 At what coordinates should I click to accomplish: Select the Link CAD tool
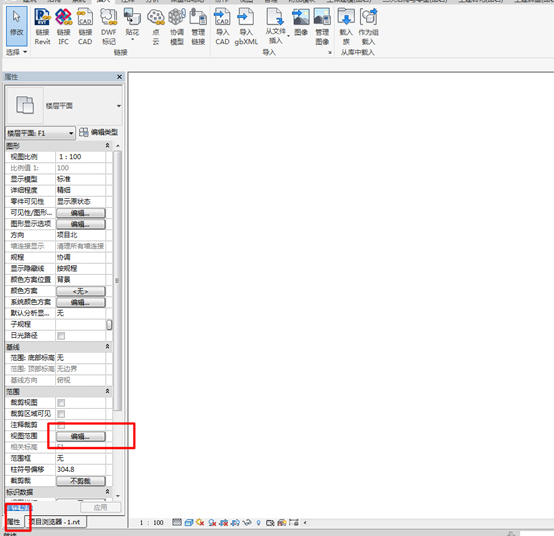coord(85,26)
